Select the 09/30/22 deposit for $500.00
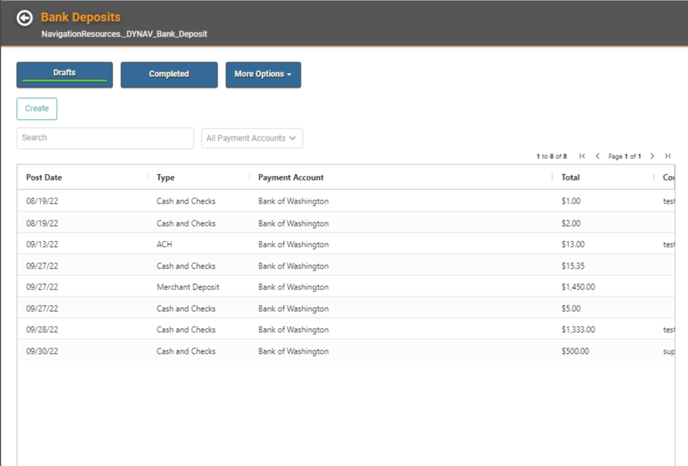This screenshot has width=688, height=466. click(x=300, y=351)
